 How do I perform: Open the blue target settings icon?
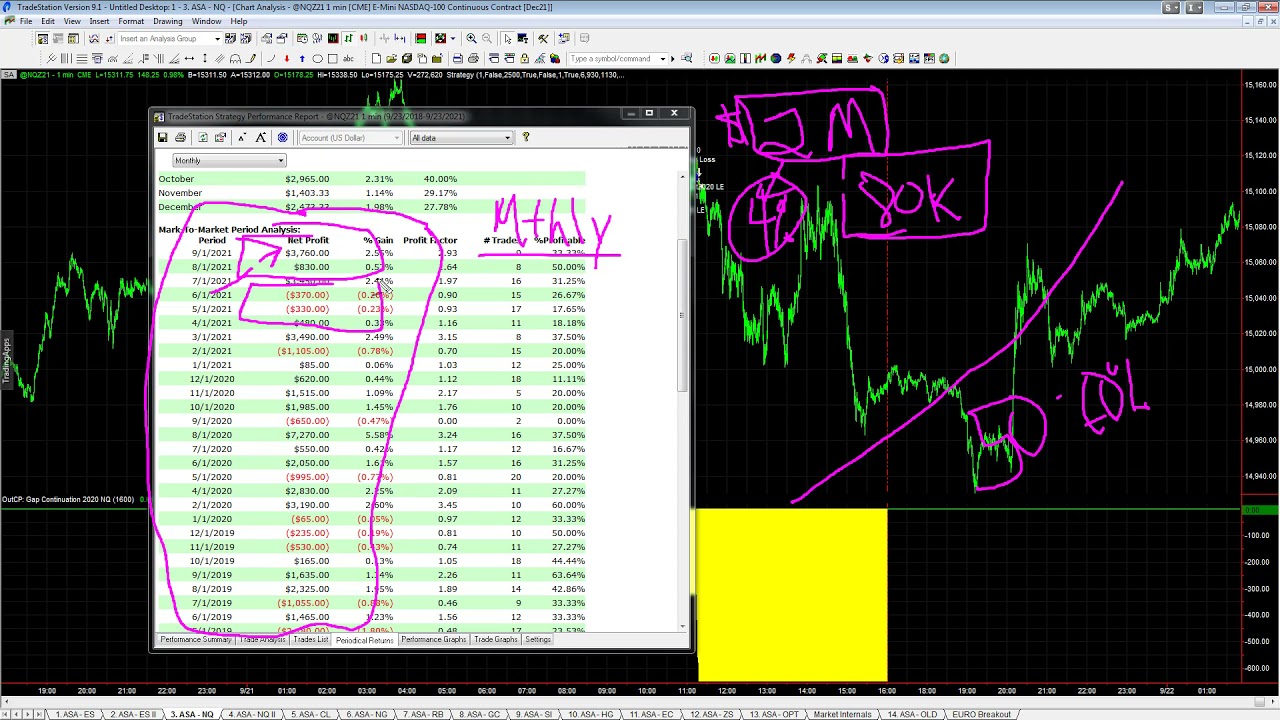coord(282,138)
